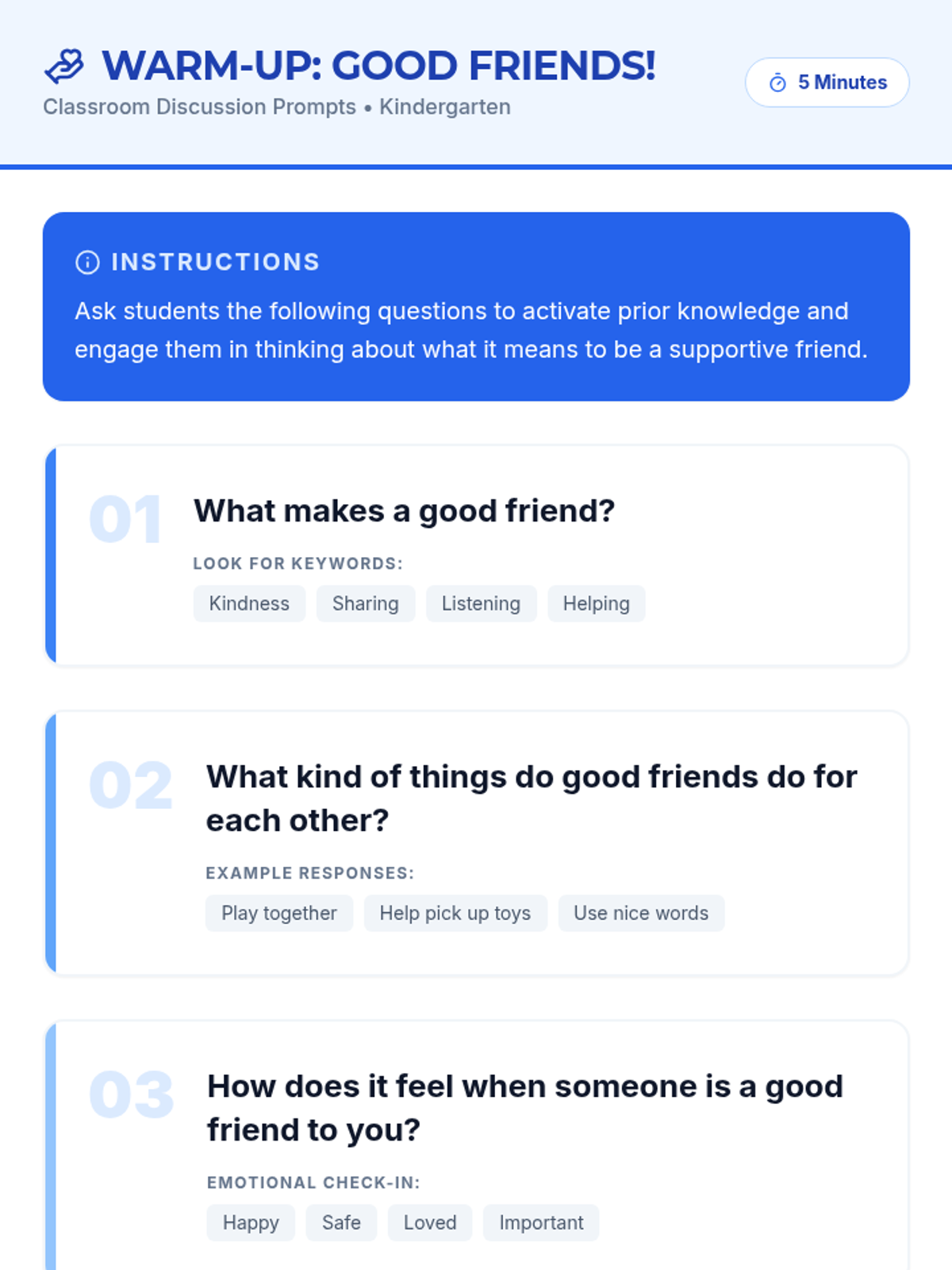The width and height of the screenshot is (952, 1270).
Task: Select the Sharing keyword tag
Action: click(x=366, y=603)
